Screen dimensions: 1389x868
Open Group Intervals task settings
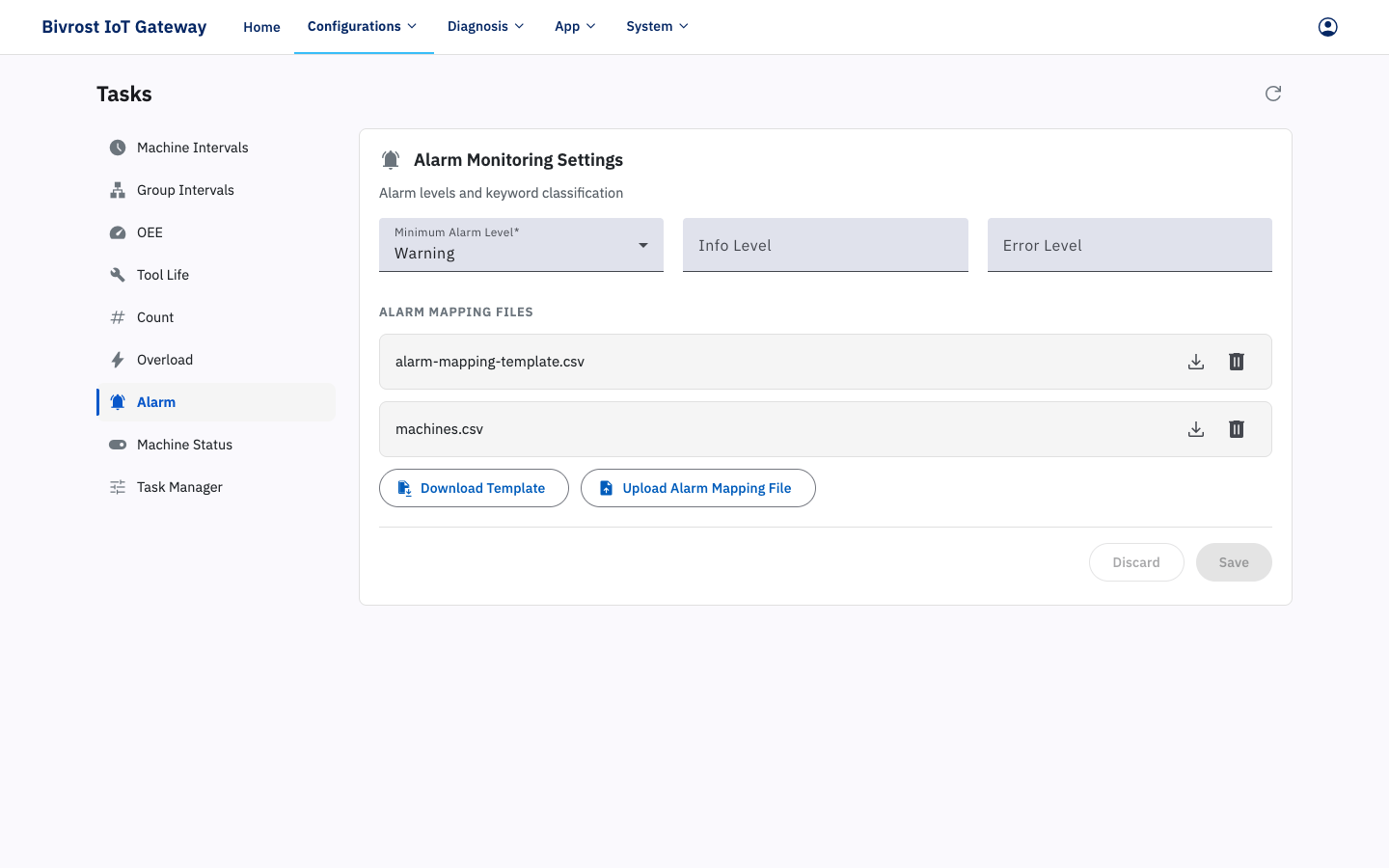tap(216, 190)
